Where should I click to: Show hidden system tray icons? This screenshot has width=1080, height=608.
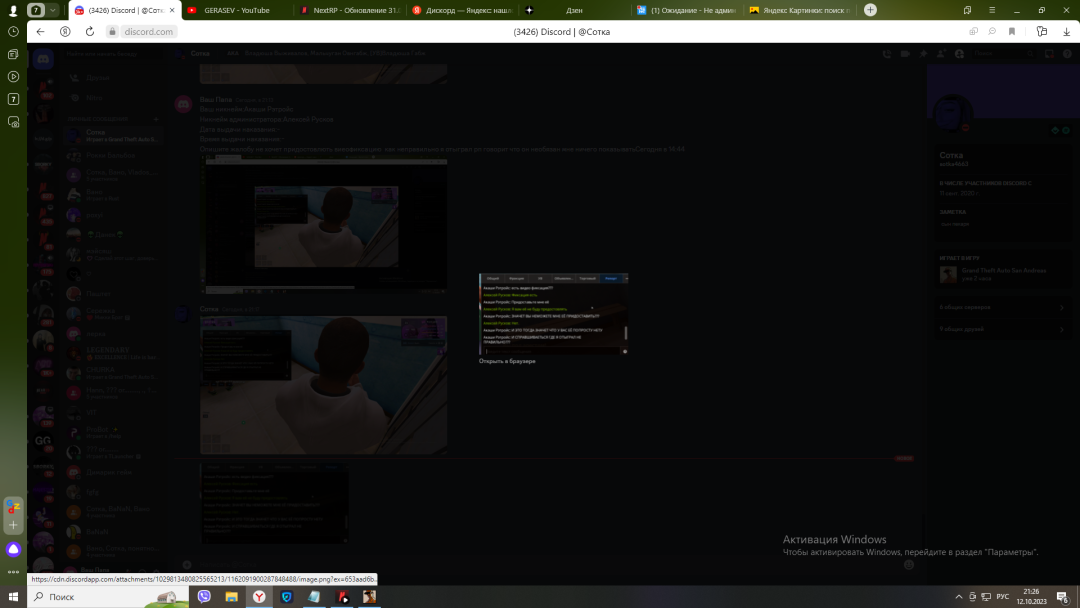(x=958, y=597)
